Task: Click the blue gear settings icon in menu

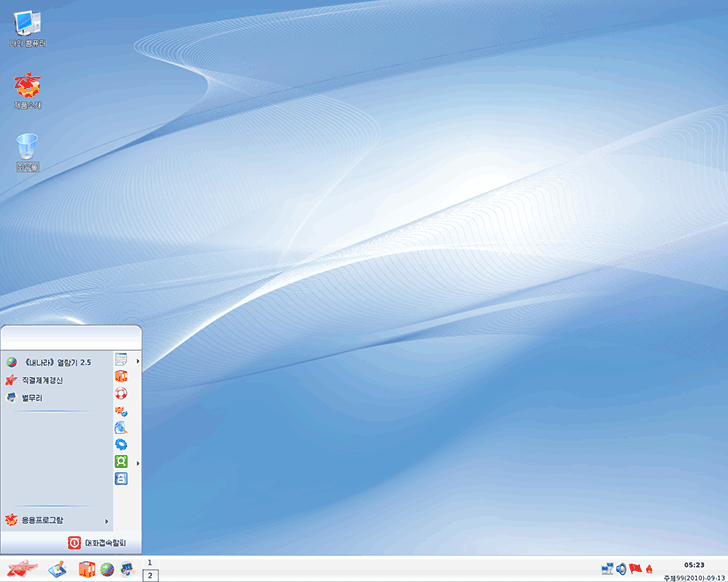Action: coord(121,444)
